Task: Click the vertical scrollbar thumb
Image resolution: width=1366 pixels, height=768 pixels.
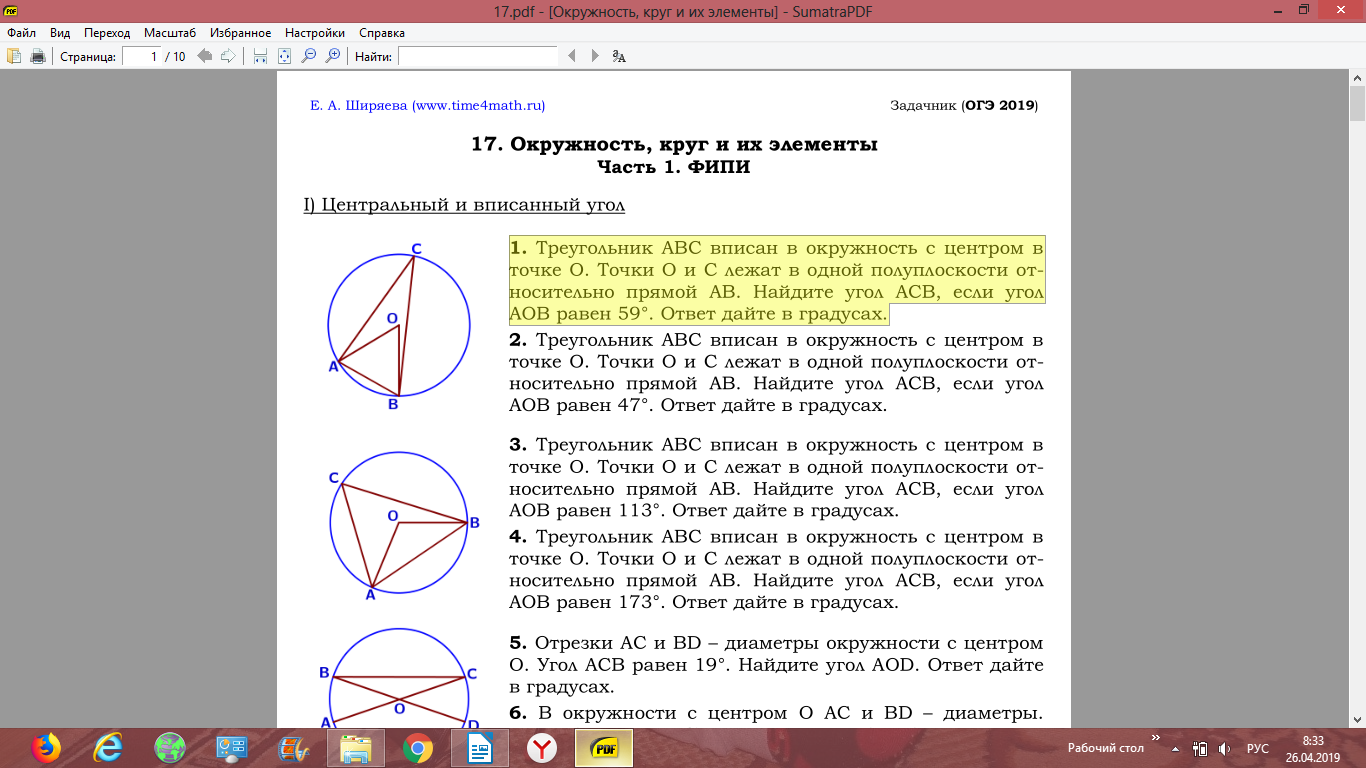Action: [x=1357, y=104]
